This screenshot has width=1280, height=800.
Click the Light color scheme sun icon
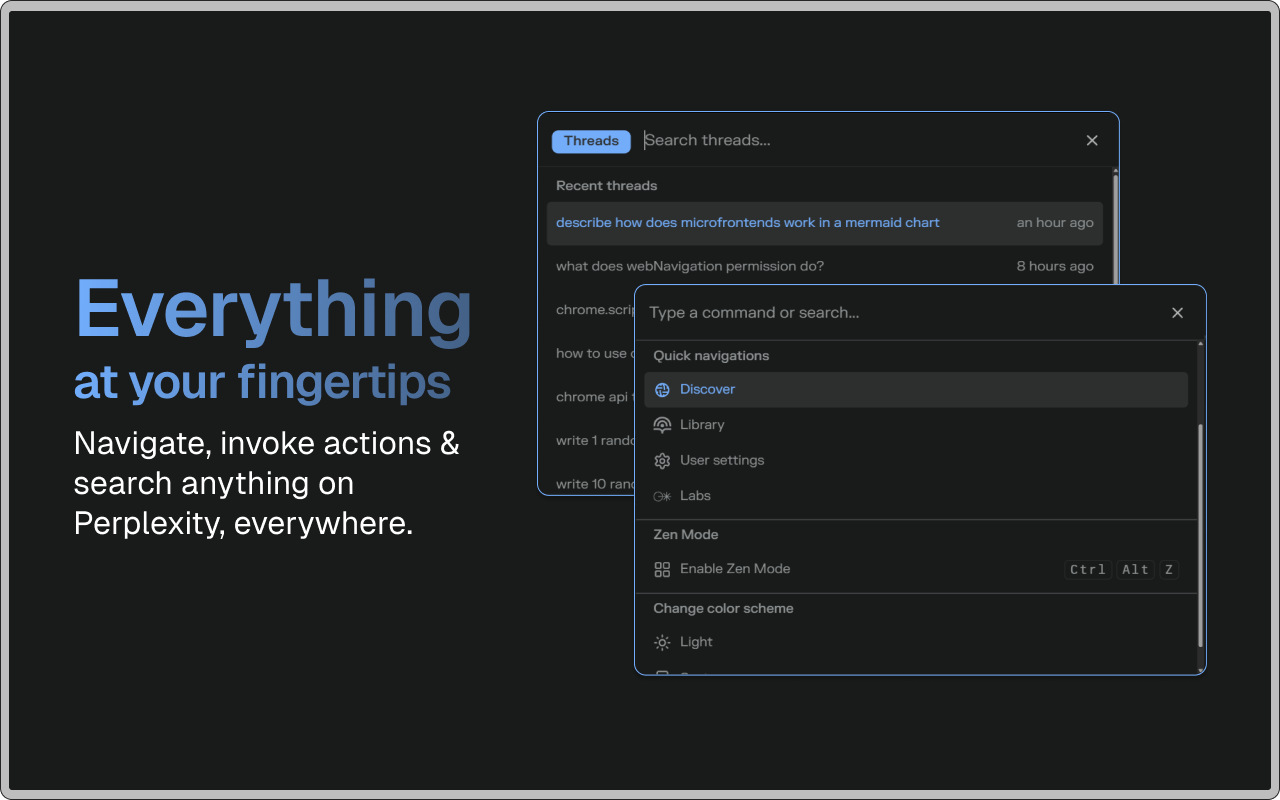click(662, 642)
